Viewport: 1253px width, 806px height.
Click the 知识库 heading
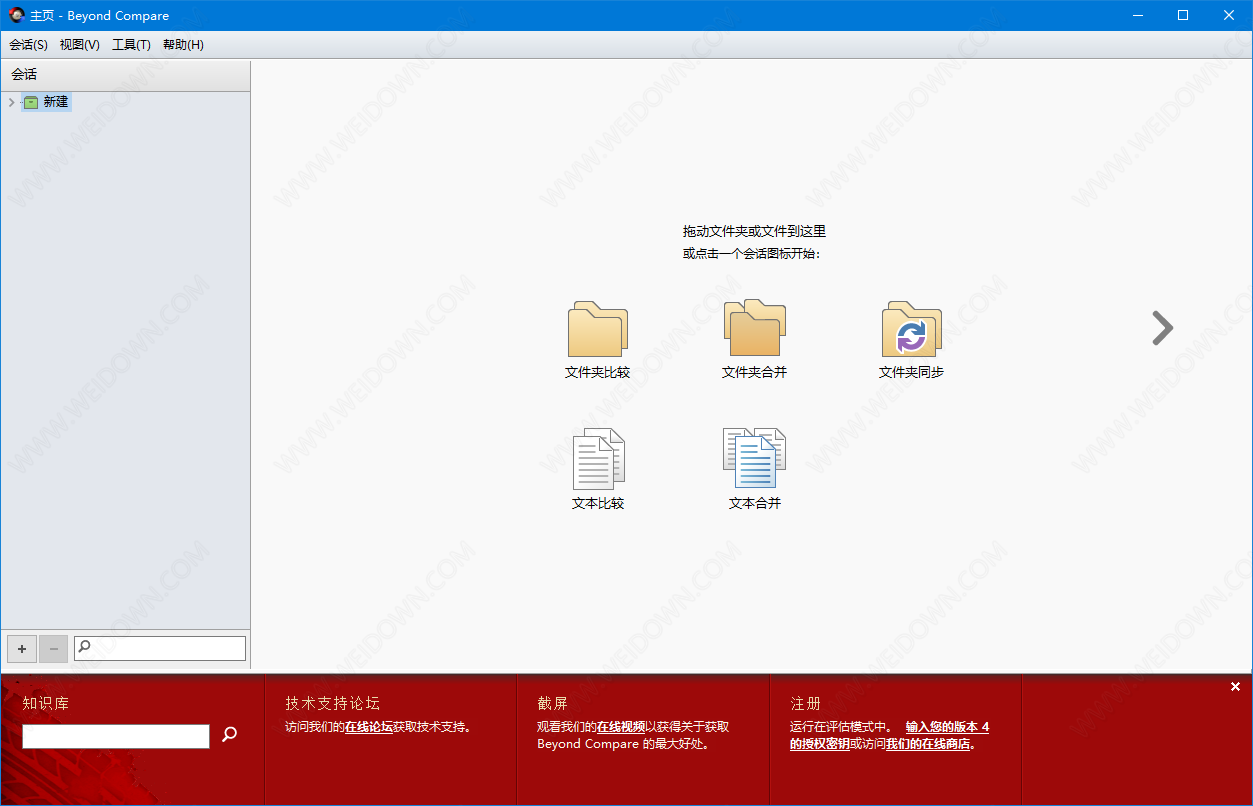coord(46,704)
